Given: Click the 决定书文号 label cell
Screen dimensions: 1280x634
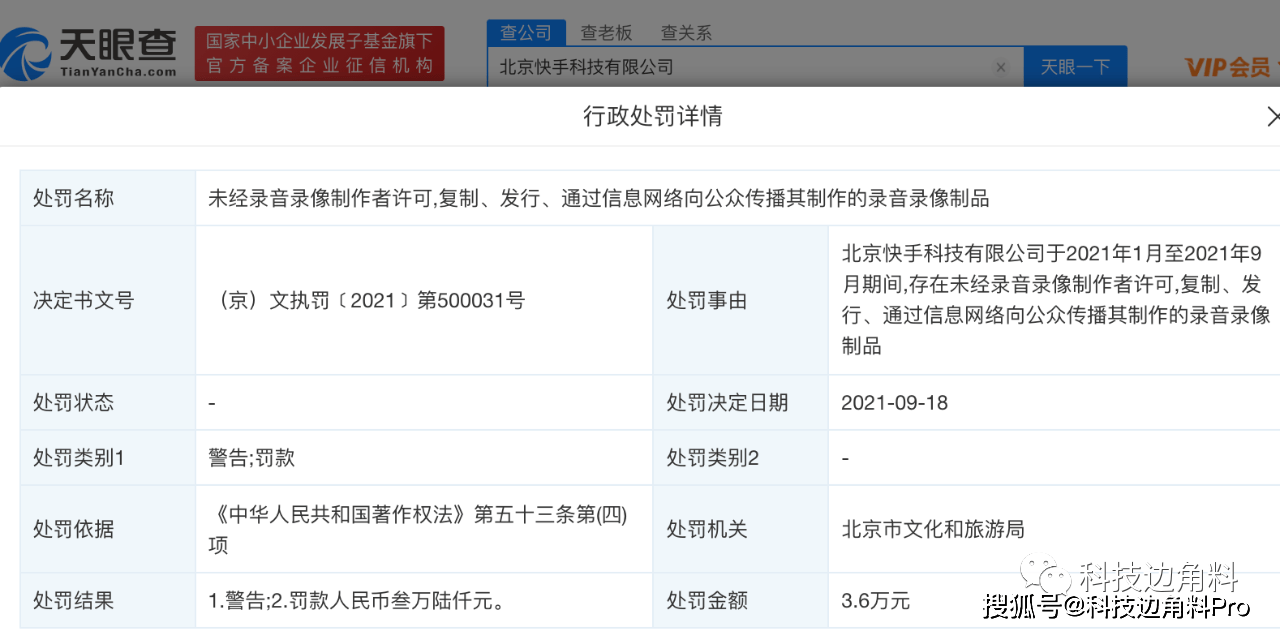Looking at the screenshot, I should coord(108,300).
